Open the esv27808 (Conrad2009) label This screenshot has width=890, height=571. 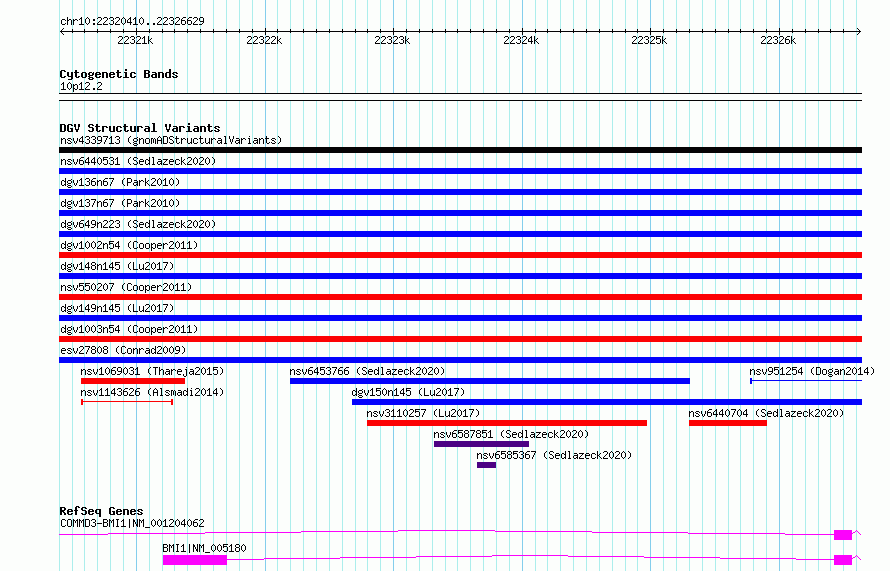tap(123, 350)
